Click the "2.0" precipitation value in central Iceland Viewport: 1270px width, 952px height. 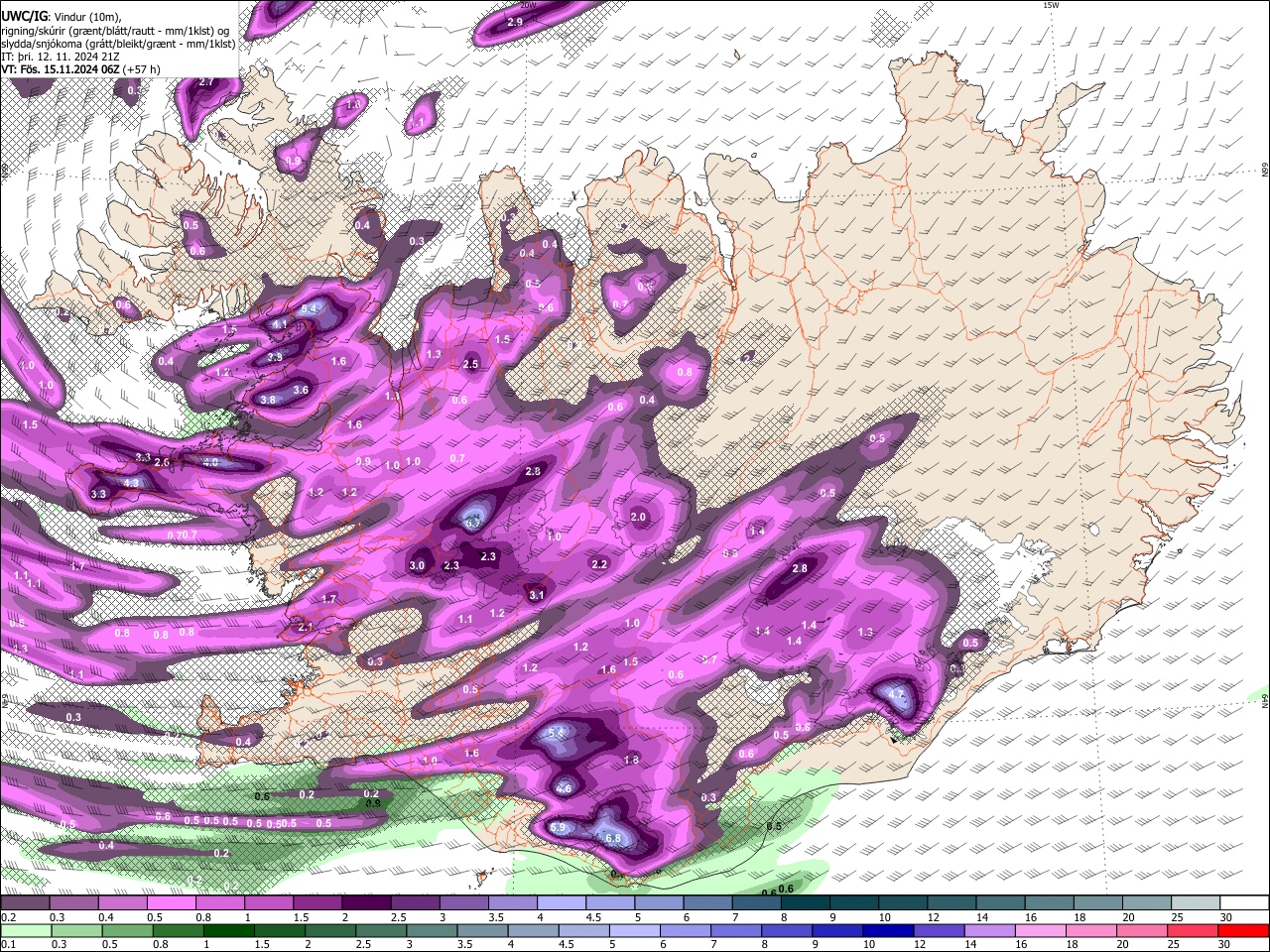point(638,517)
